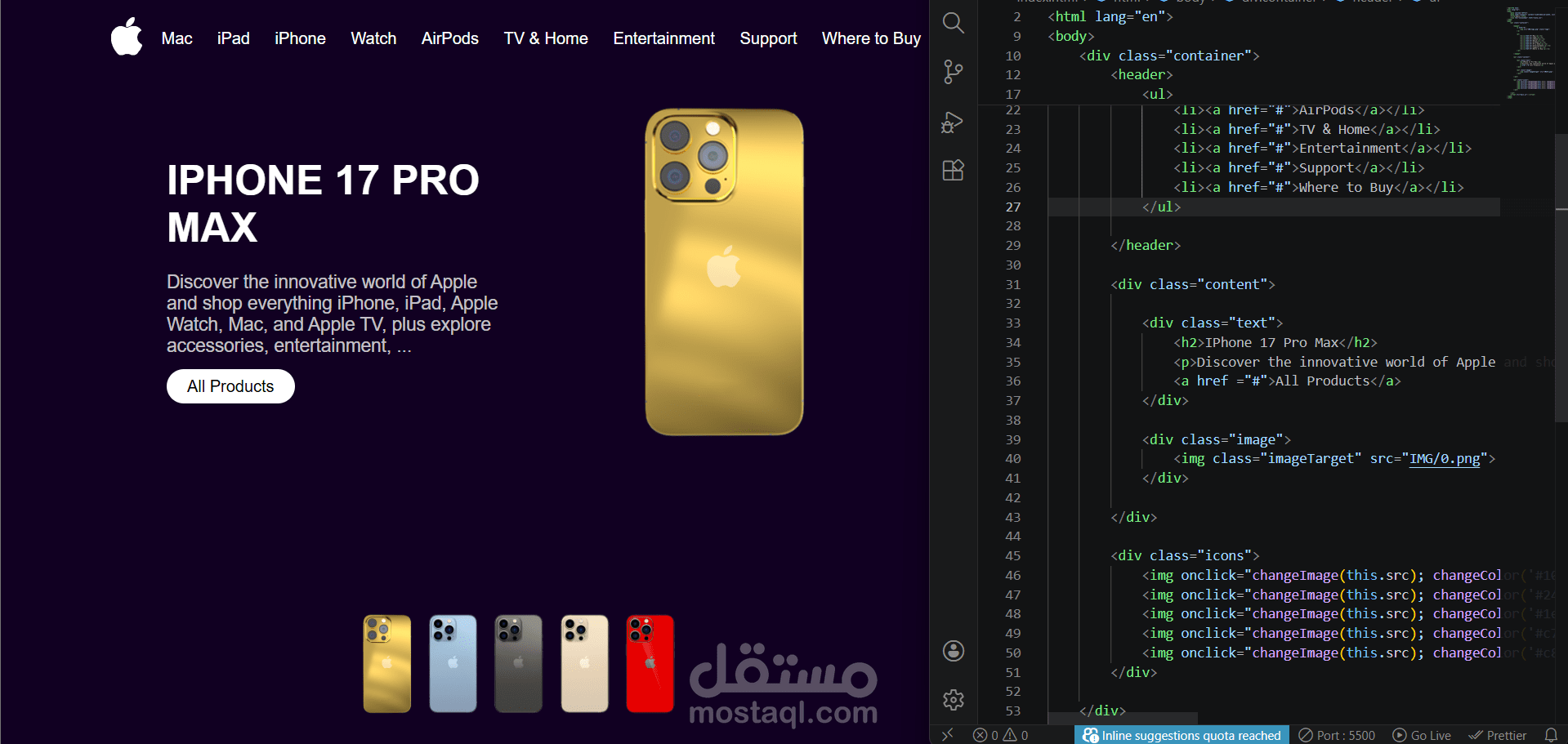Click the Where to Buy list item code line
The width and height of the screenshot is (1568, 744).
coord(1319,187)
